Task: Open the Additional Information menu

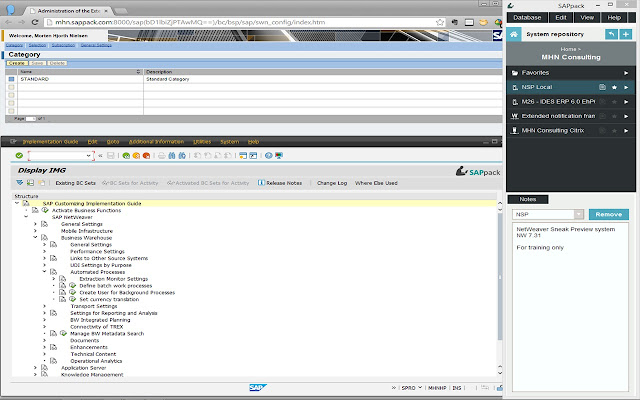Action: (x=156, y=142)
